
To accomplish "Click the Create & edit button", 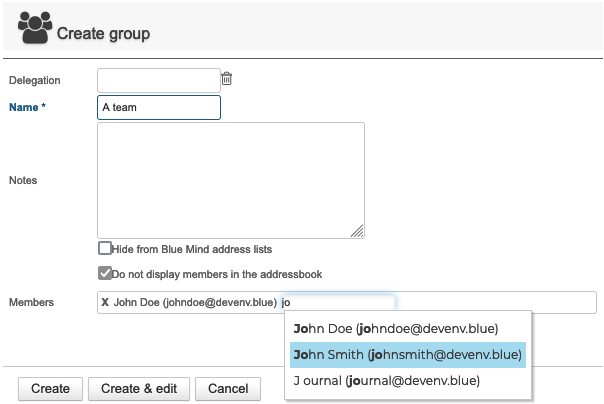I will [x=139, y=389].
